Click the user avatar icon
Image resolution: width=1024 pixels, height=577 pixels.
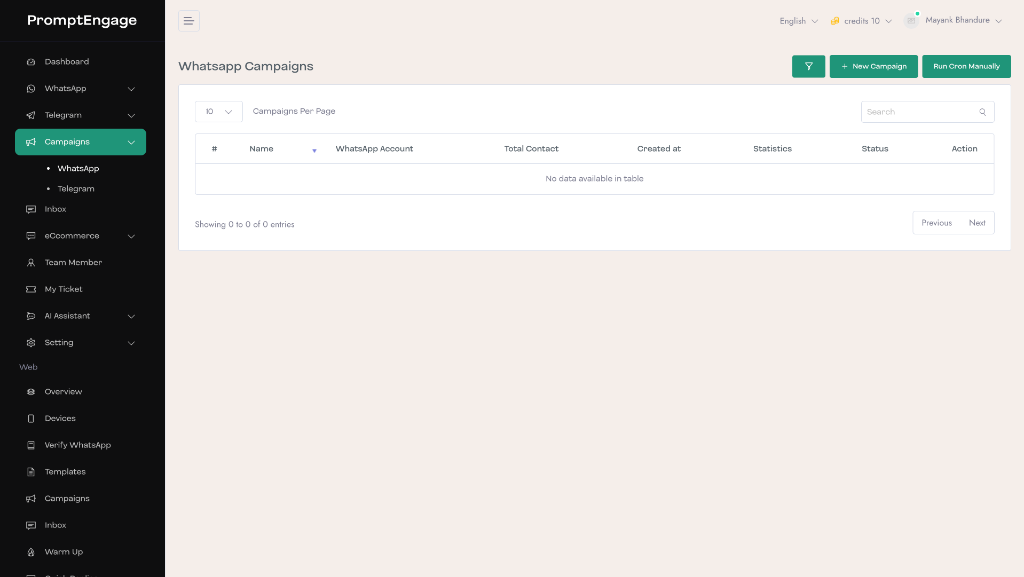click(911, 21)
